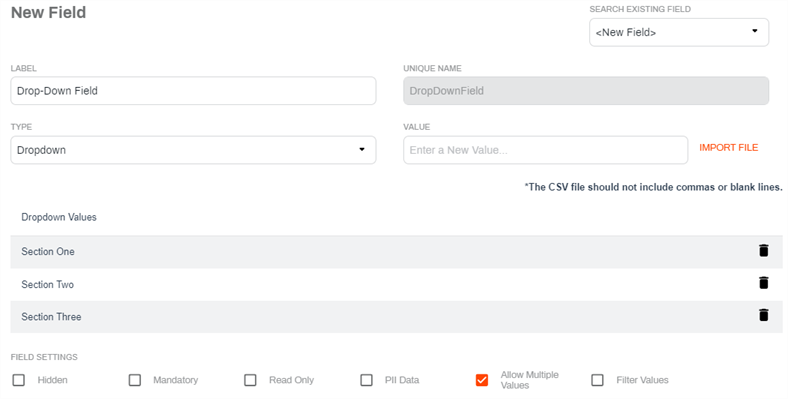Delete the Section Two dropdown value
The image size is (788, 399).
click(x=763, y=283)
